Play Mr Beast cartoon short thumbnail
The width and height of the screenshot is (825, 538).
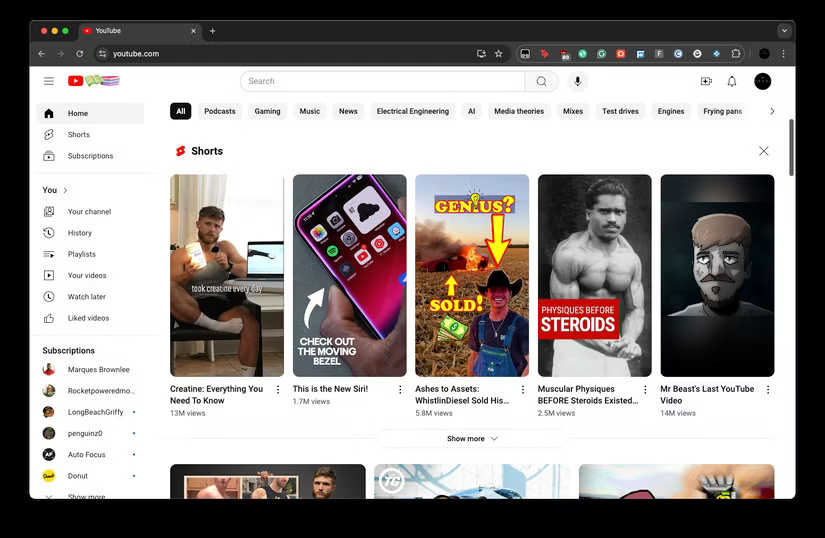point(717,276)
